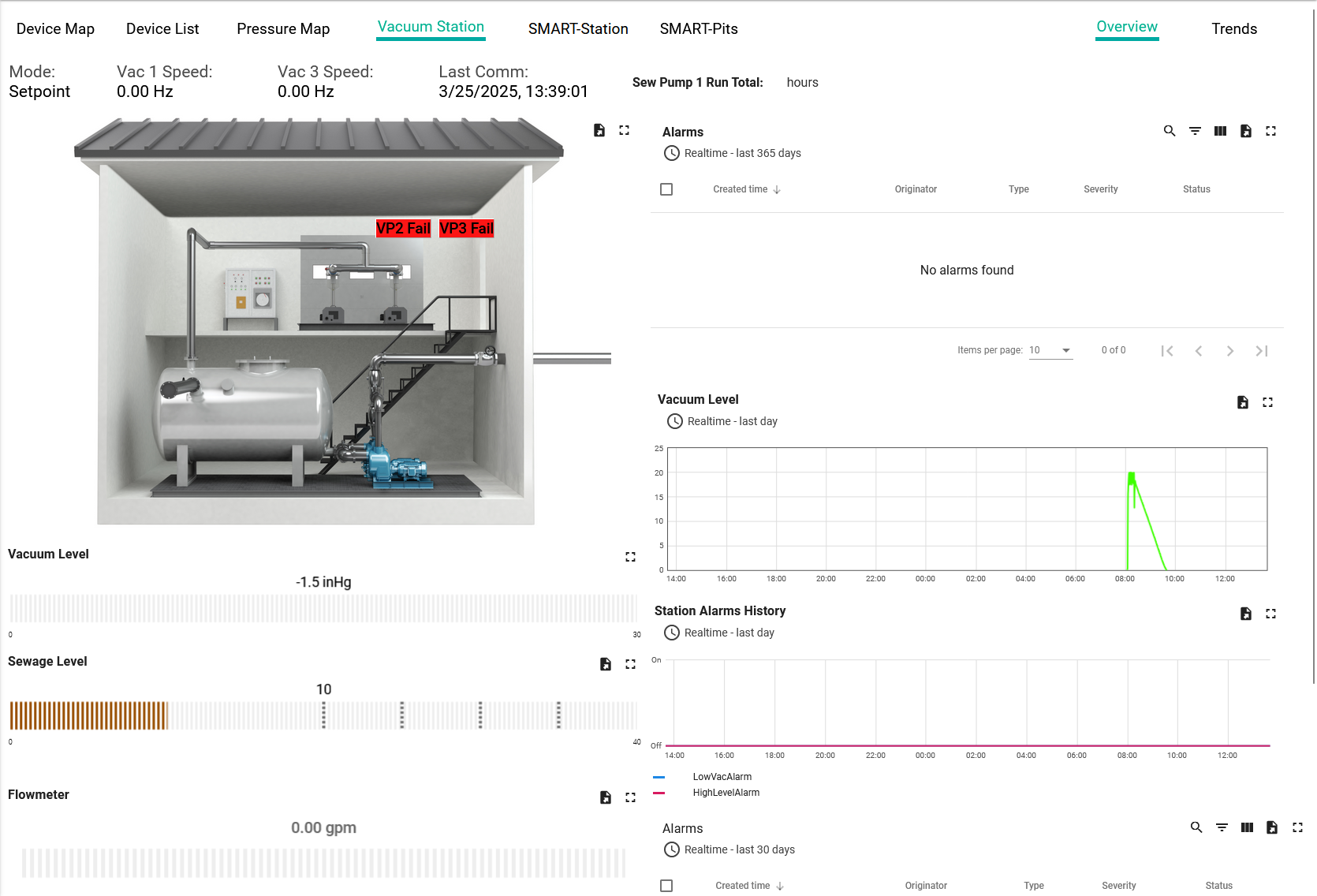Fullscreen the Vacuum Level chart
The image size is (1317, 896).
(x=1268, y=402)
